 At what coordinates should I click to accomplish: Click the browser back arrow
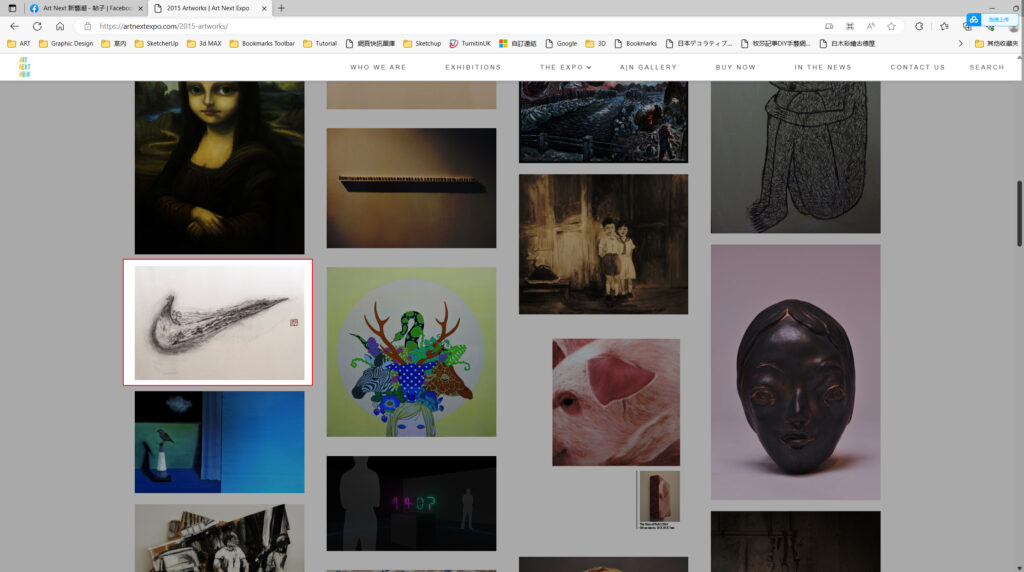click(x=14, y=26)
